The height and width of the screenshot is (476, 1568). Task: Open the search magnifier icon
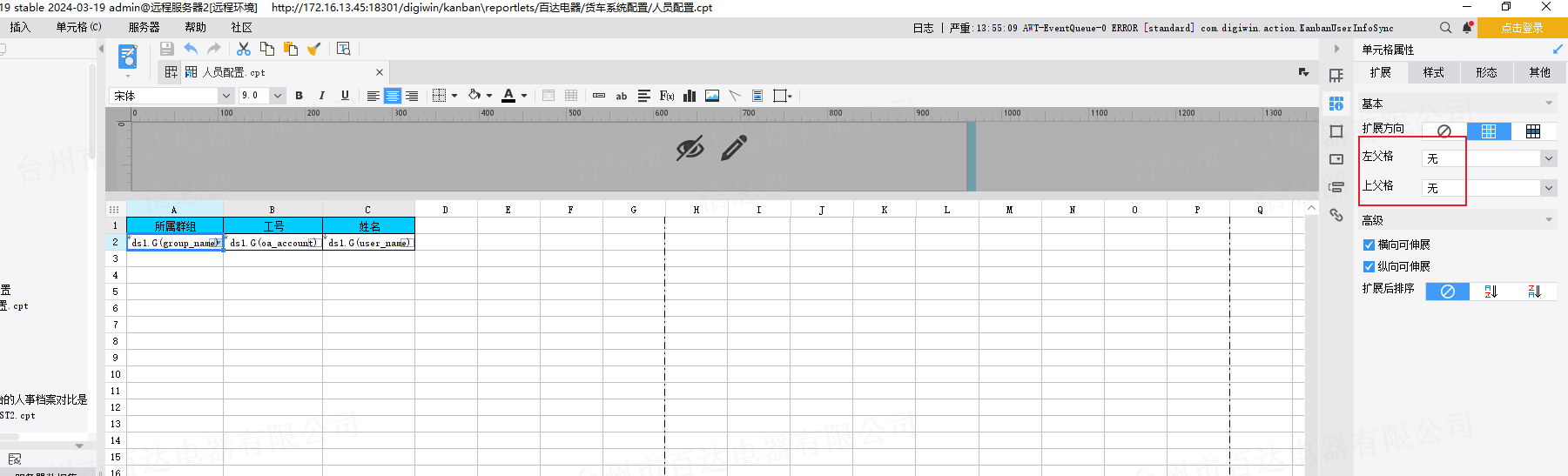pyautogui.click(x=1445, y=28)
